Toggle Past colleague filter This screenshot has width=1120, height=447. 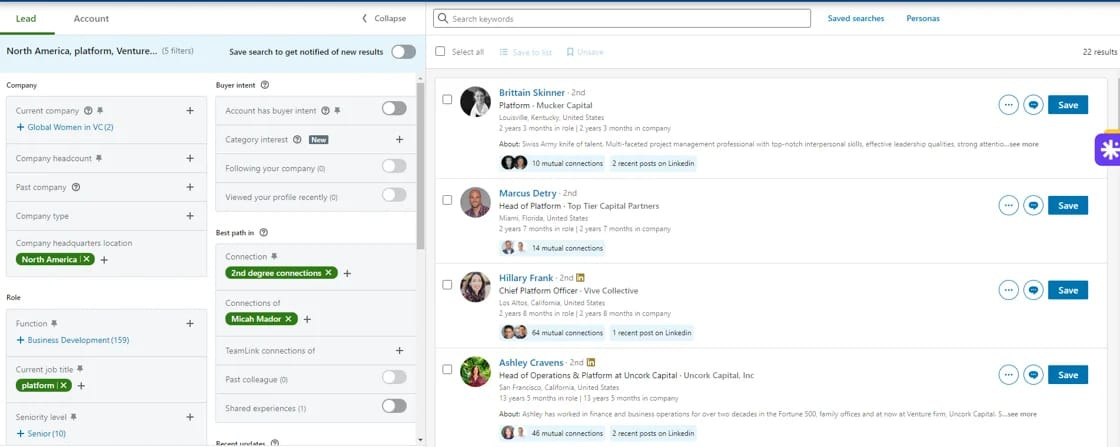(x=394, y=377)
